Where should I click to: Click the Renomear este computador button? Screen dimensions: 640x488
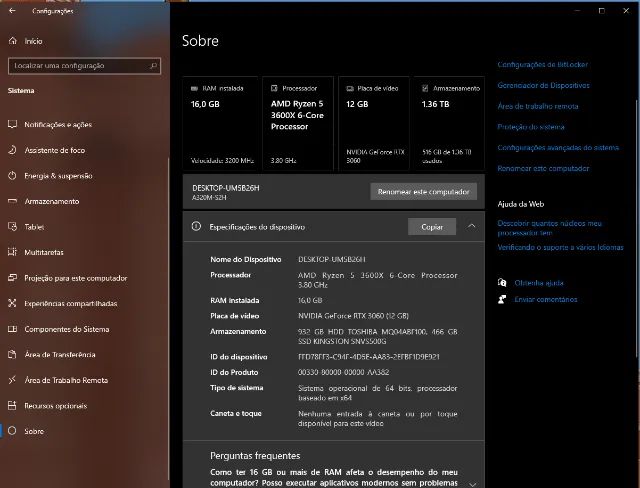coord(423,192)
